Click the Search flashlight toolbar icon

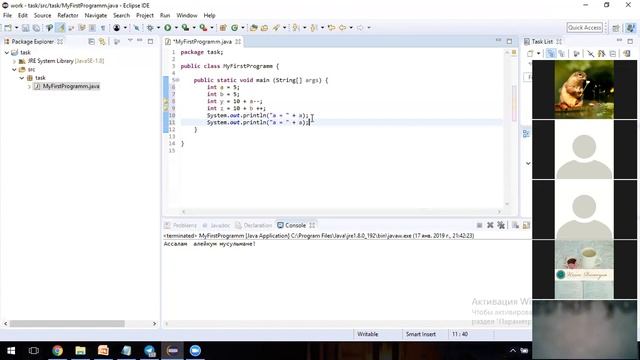[276, 28]
